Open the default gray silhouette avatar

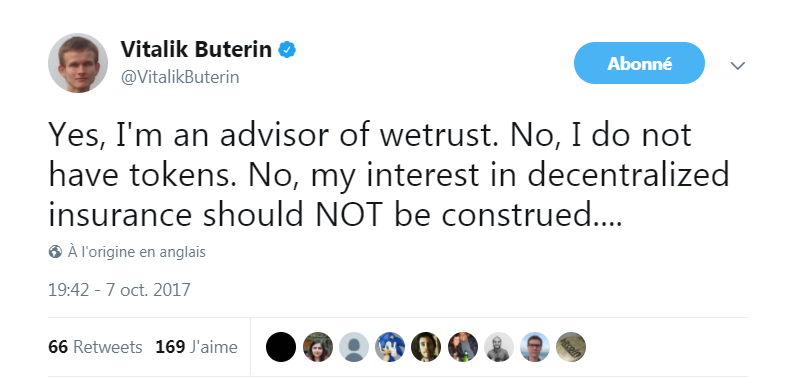[x=354, y=347]
